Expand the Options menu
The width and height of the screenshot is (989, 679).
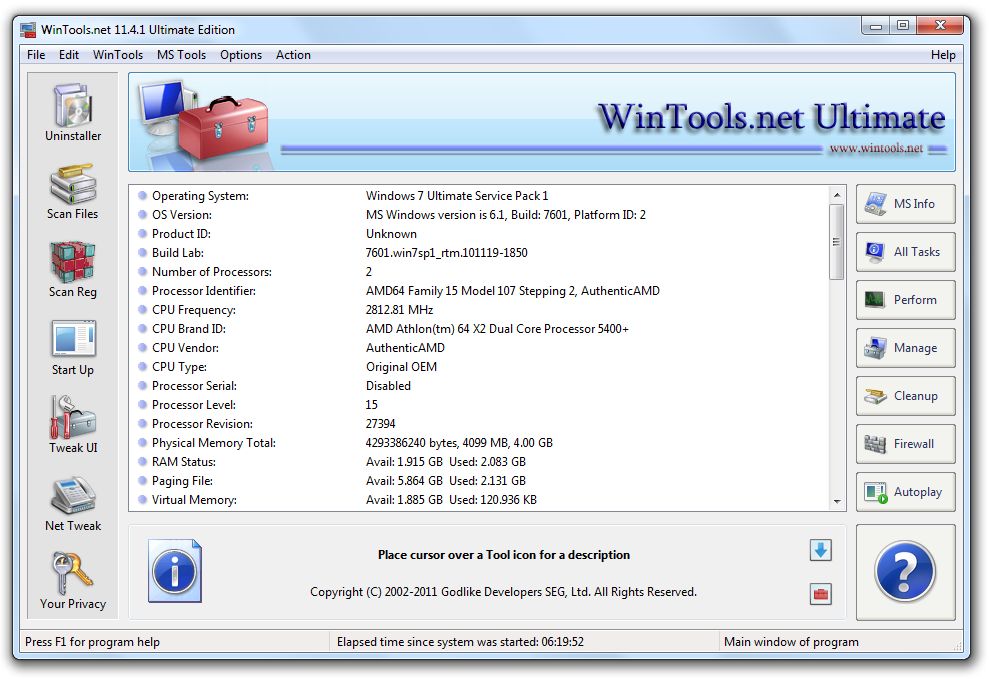pos(241,55)
